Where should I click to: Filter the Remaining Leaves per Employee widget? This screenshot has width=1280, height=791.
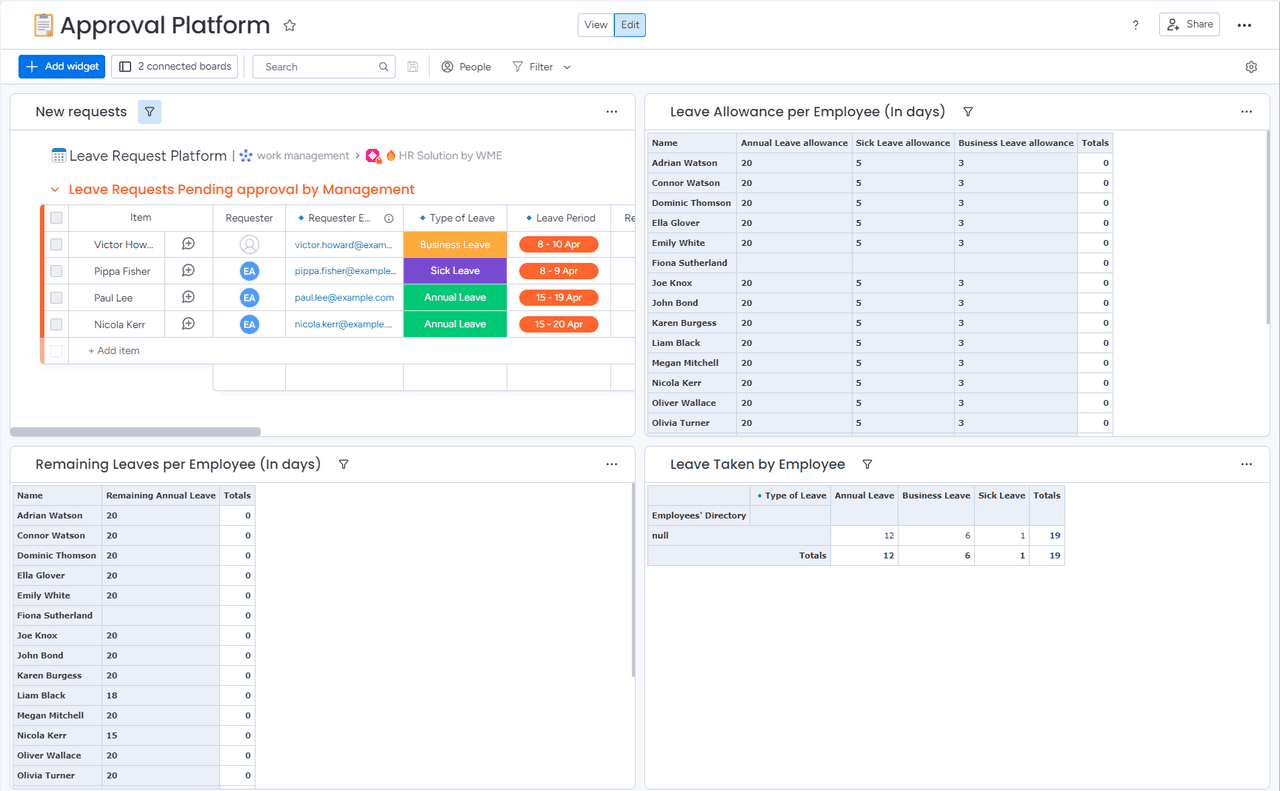click(343, 464)
